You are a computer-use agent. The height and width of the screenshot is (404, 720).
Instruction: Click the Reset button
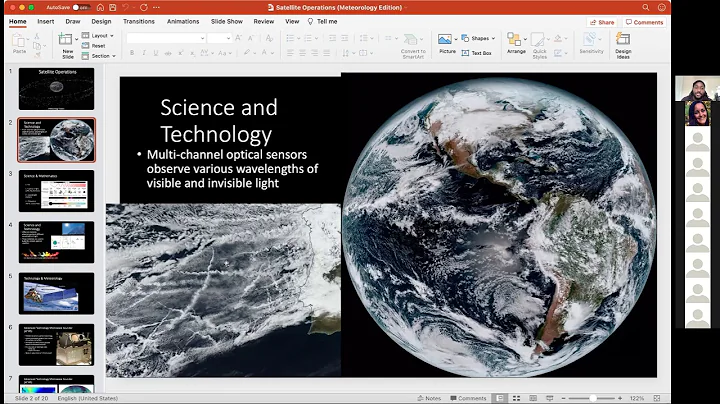click(94, 46)
